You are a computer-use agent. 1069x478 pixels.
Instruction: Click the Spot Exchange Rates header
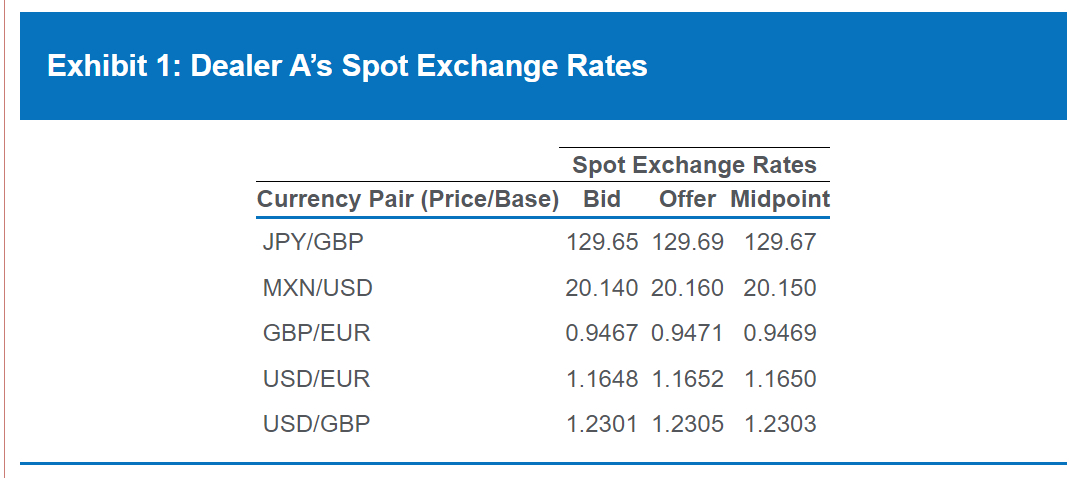coord(694,165)
